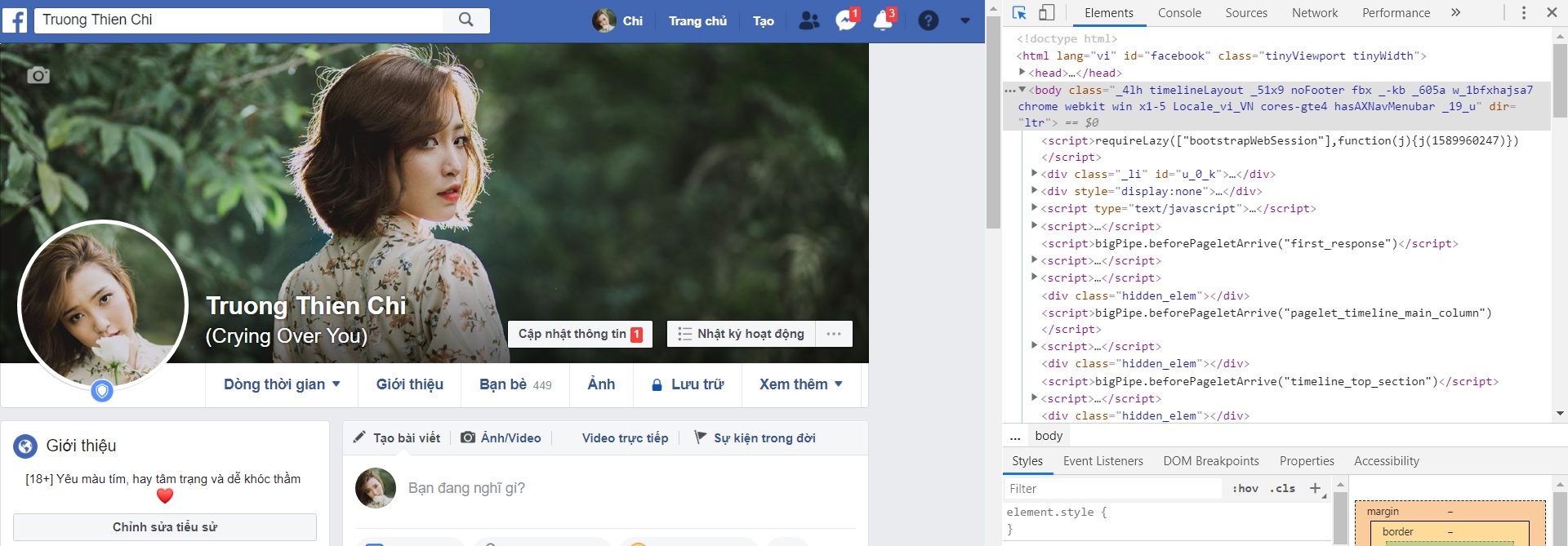Click the ellipsis before body breadcrumb
This screenshot has width=1568, height=546.
tap(1015, 437)
